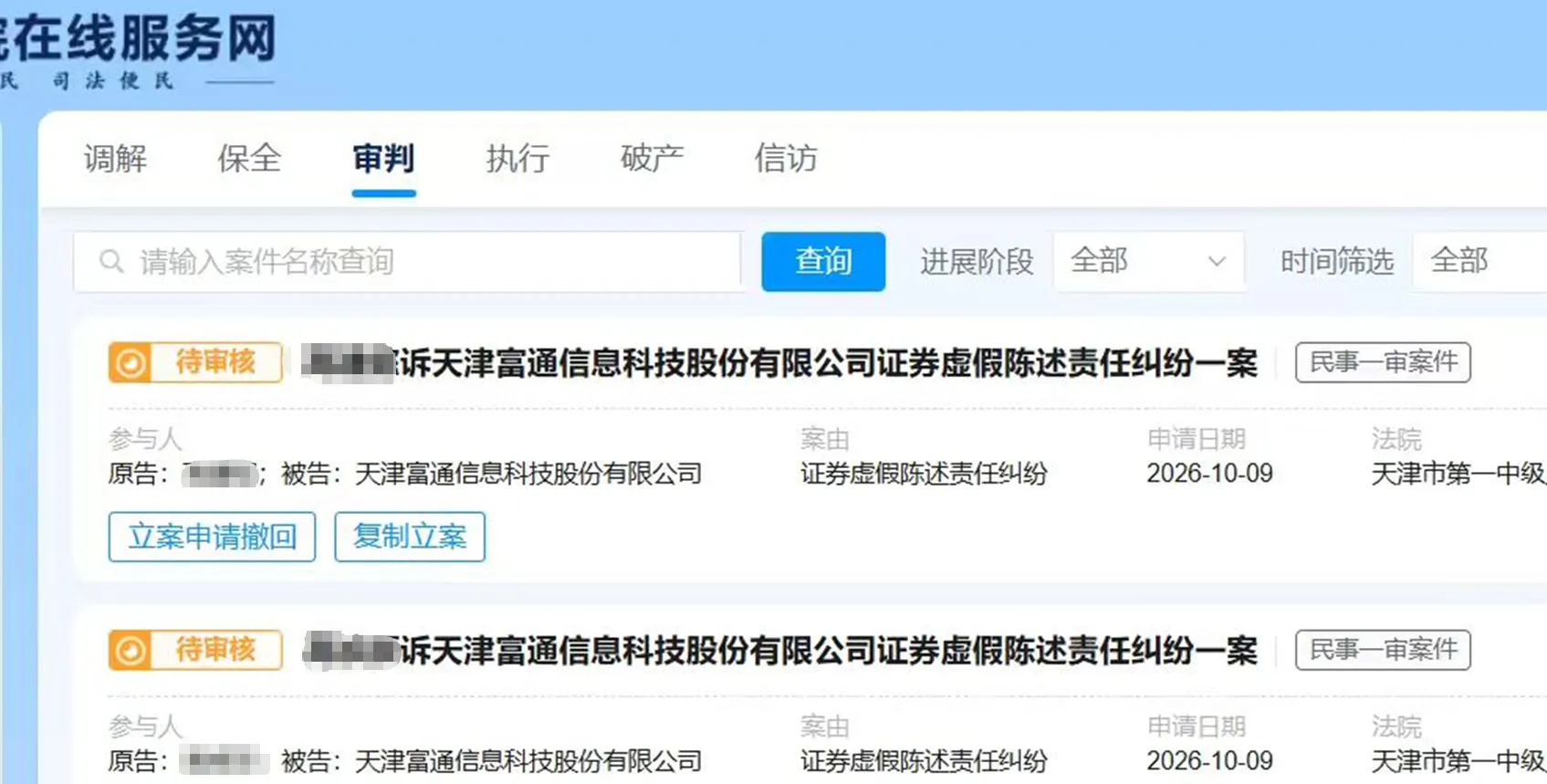Click first case's 天津市第一中级 court text
The image size is (1547, 784).
tap(1458, 474)
